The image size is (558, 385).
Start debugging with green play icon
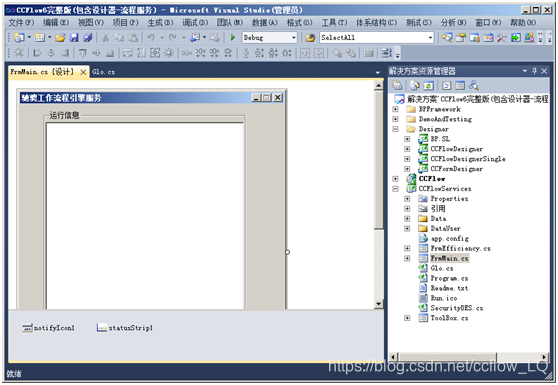pyautogui.click(x=233, y=37)
